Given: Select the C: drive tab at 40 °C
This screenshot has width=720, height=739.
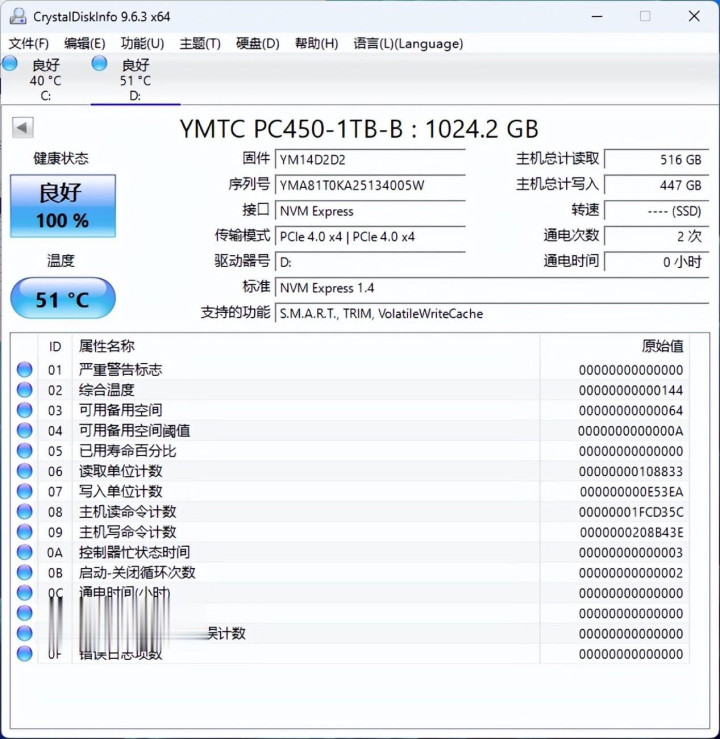Looking at the screenshot, I should (45, 79).
